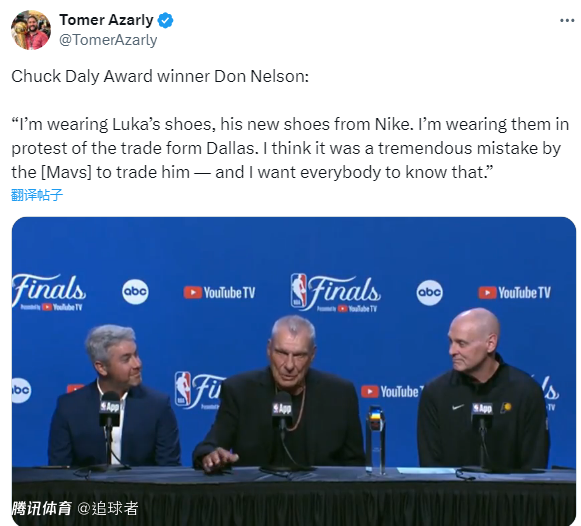
Task: Click the man in the navy blazer
Action: click(x=113, y=396)
